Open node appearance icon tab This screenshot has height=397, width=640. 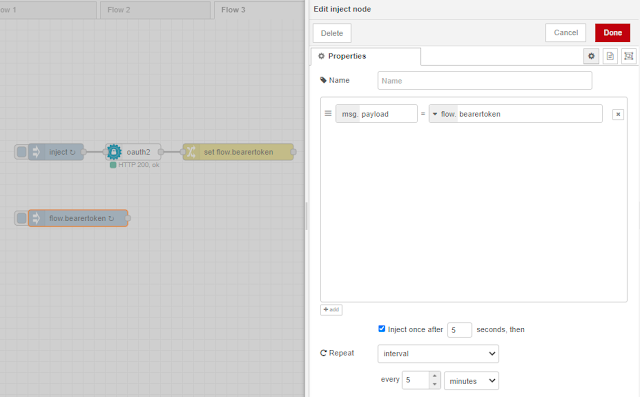[x=629, y=56]
